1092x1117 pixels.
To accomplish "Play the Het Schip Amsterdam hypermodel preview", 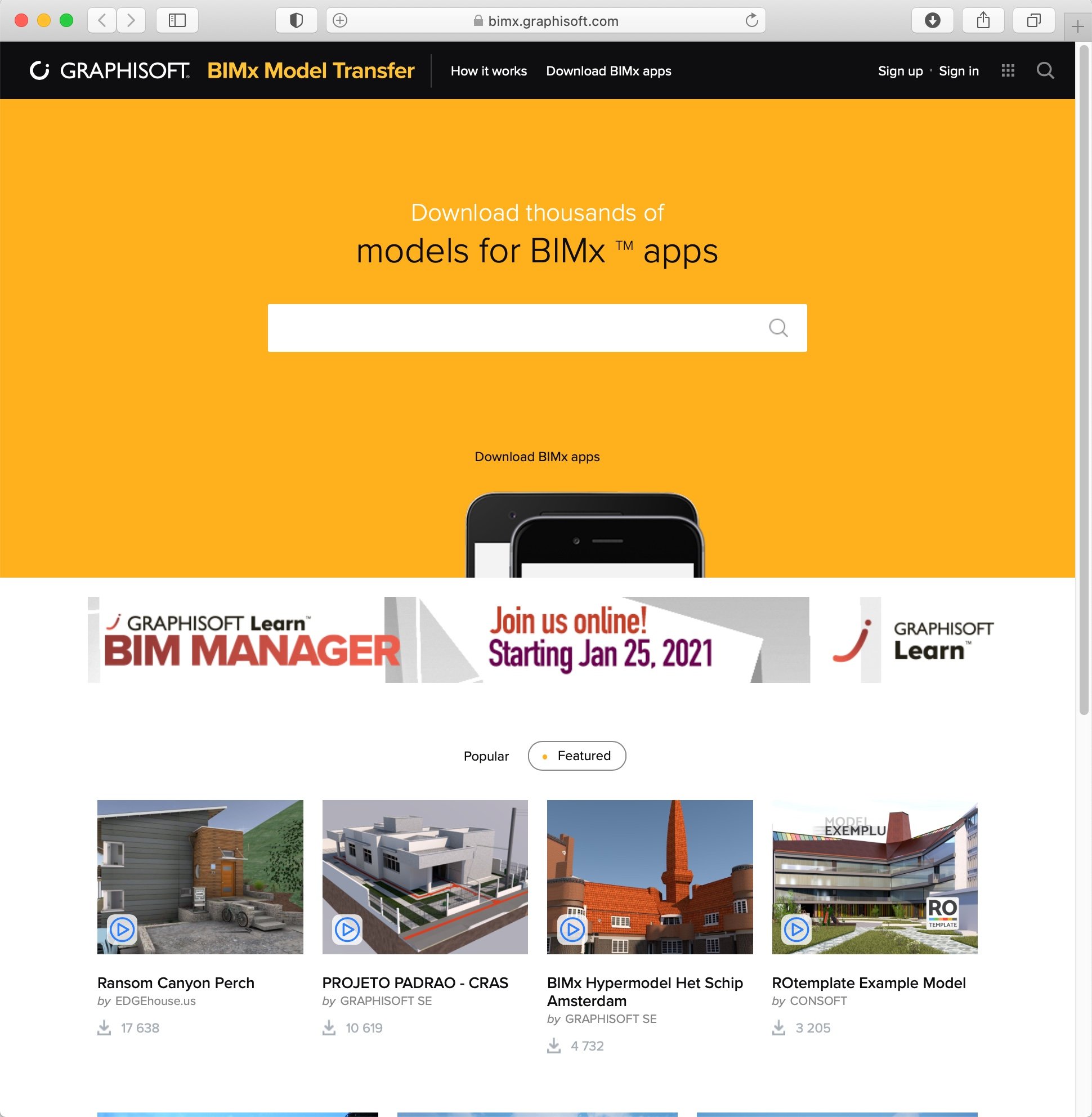I will click(x=572, y=929).
